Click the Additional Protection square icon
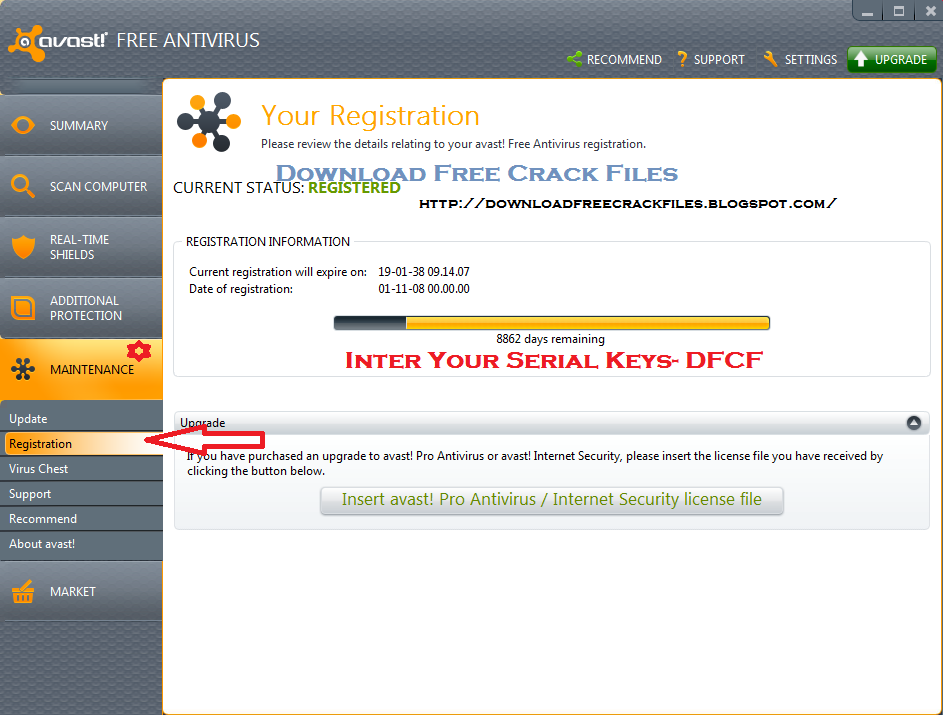Screen dimensions: 943x715 tap(23, 308)
